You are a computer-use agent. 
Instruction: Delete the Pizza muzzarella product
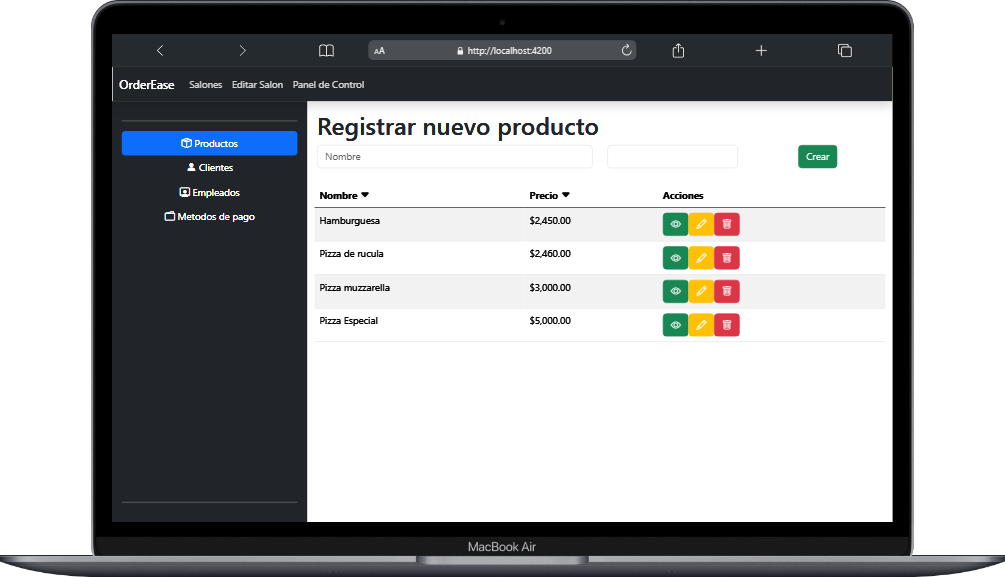pos(727,291)
